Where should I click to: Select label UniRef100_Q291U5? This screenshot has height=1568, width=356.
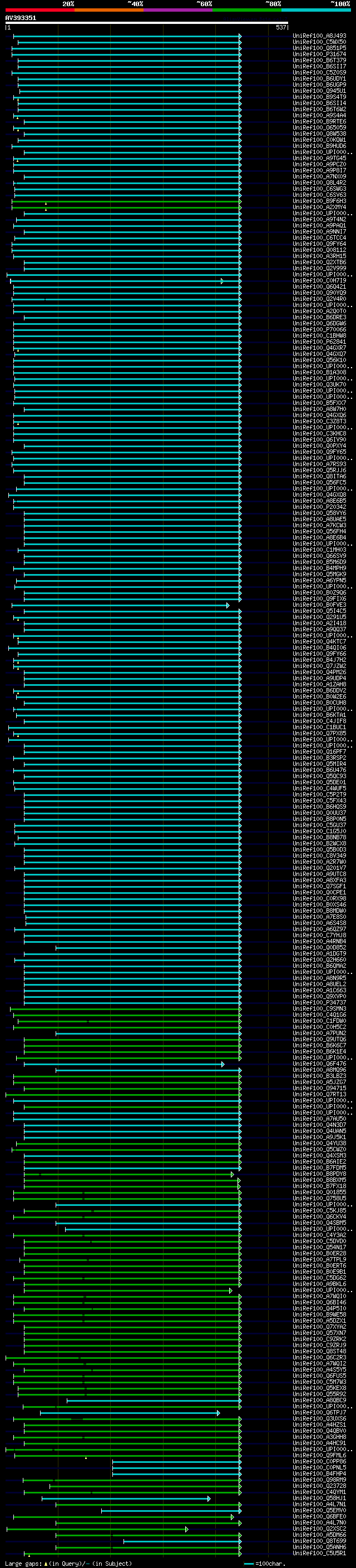[x=319, y=617]
